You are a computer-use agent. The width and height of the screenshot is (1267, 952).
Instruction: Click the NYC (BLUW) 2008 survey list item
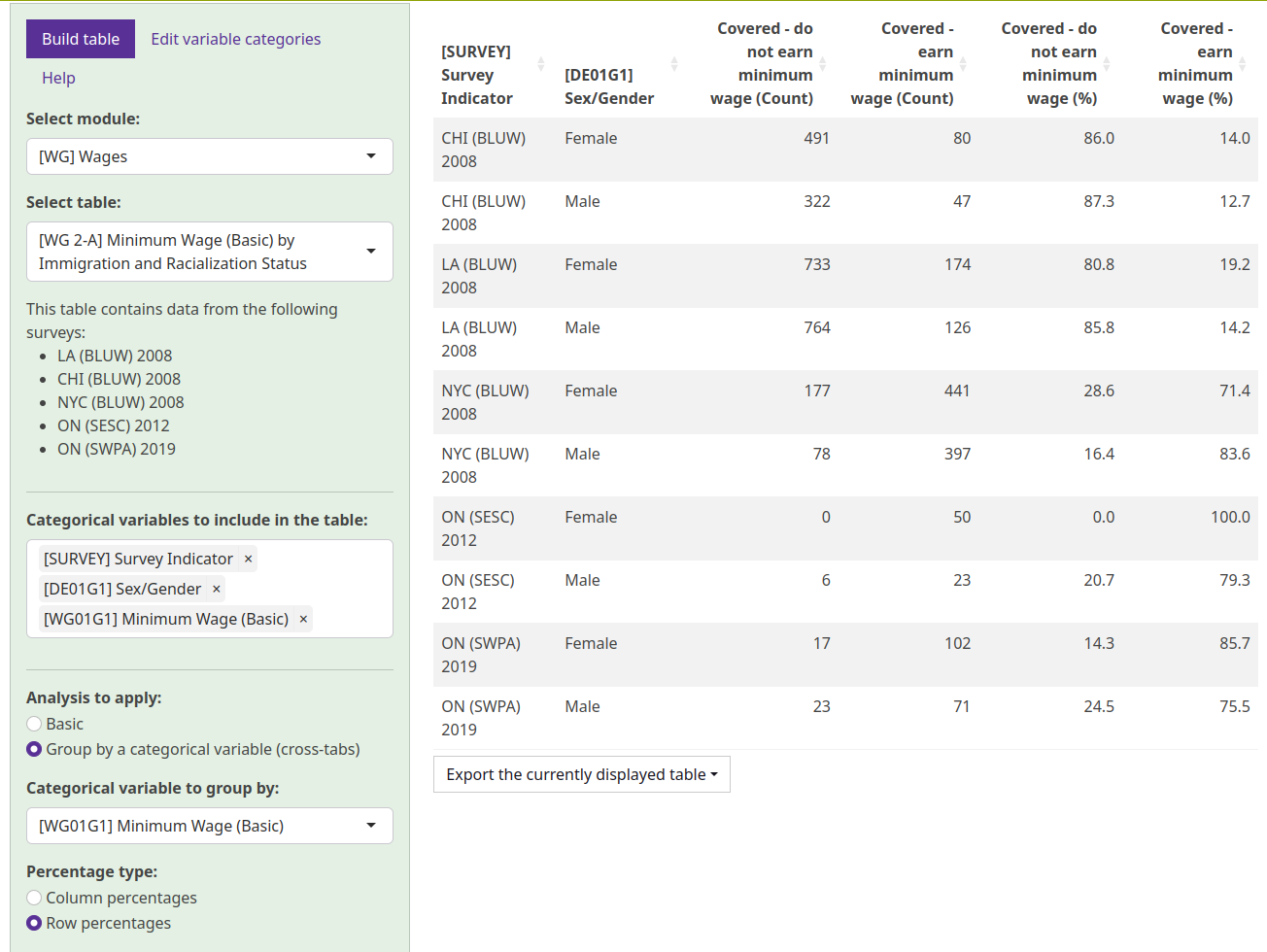pyautogui.click(x=120, y=402)
